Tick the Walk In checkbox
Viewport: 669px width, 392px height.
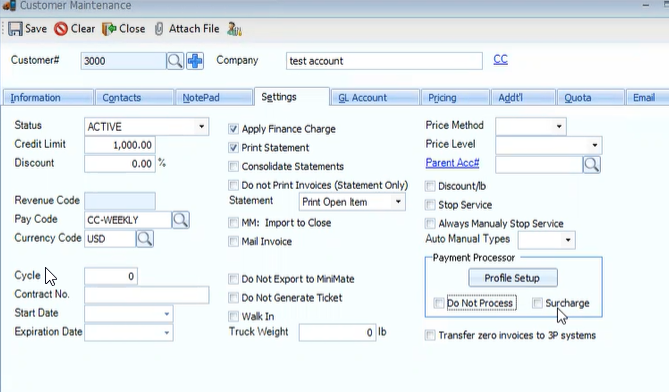click(233, 317)
